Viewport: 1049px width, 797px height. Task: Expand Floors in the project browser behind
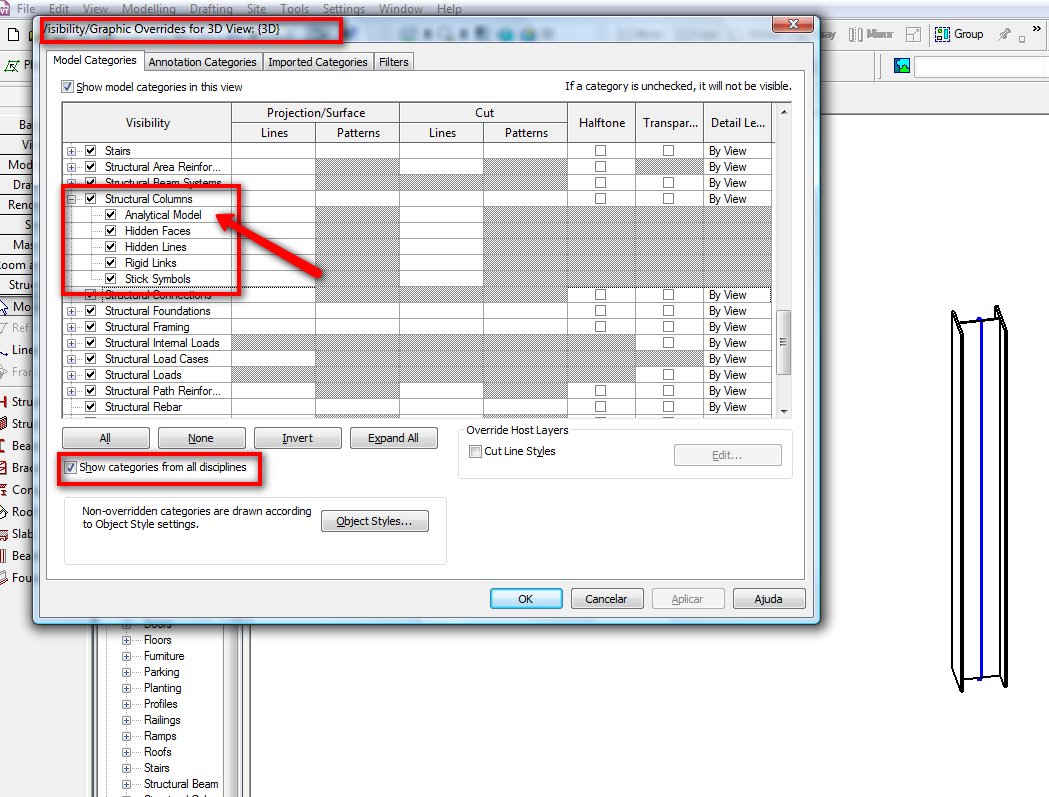[126, 640]
